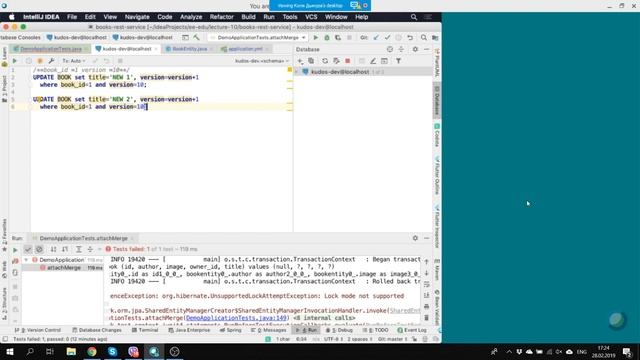The width and height of the screenshot is (640, 360).
Task: Add a new data source in Database panel
Action: (300, 61)
